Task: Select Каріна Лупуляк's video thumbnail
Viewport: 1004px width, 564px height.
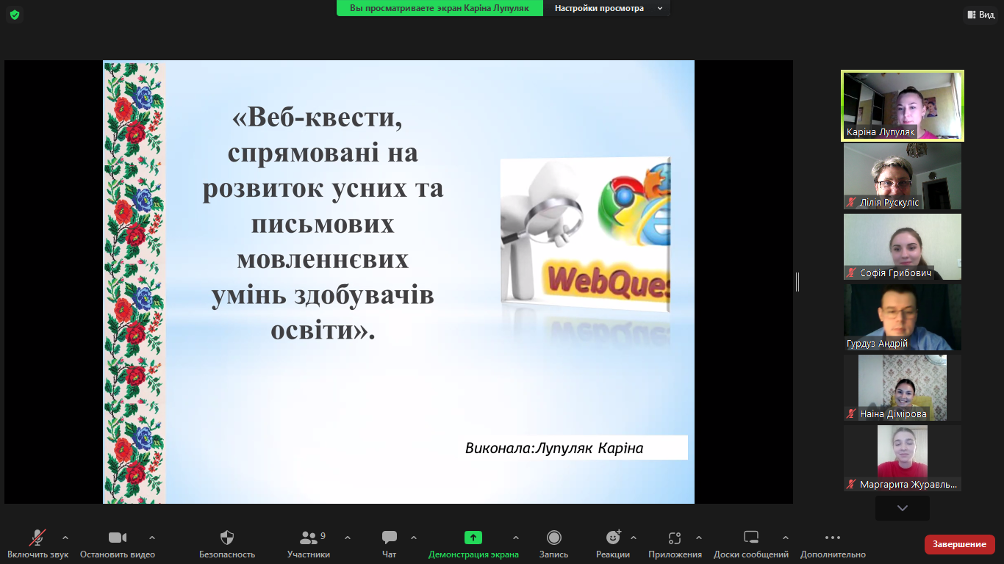Action: point(902,105)
